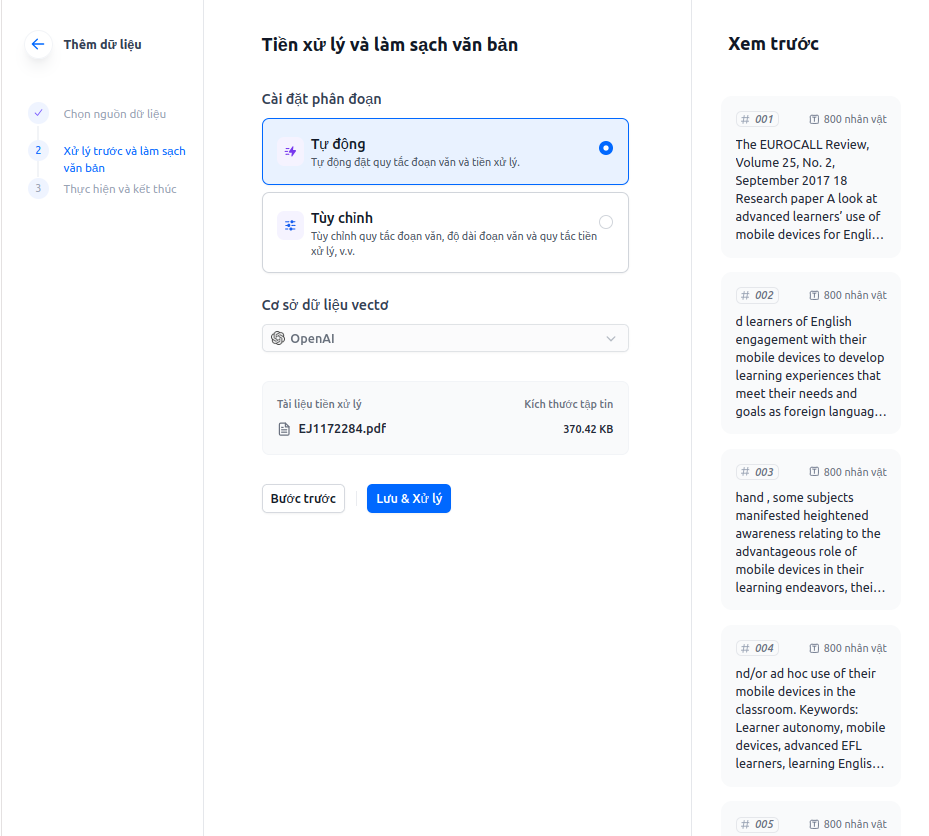Click the Tùy chỉnh sliders icon

pyautogui.click(x=290, y=226)
